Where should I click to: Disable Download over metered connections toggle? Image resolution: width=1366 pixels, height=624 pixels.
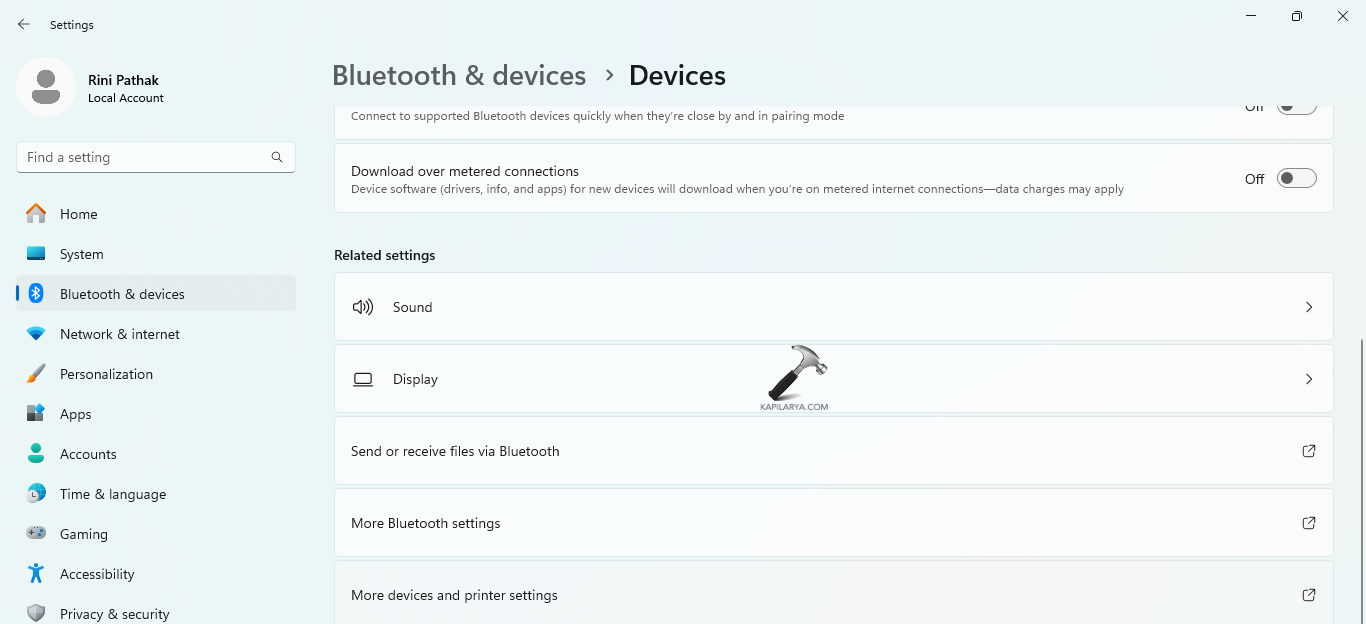[1296, 177]
